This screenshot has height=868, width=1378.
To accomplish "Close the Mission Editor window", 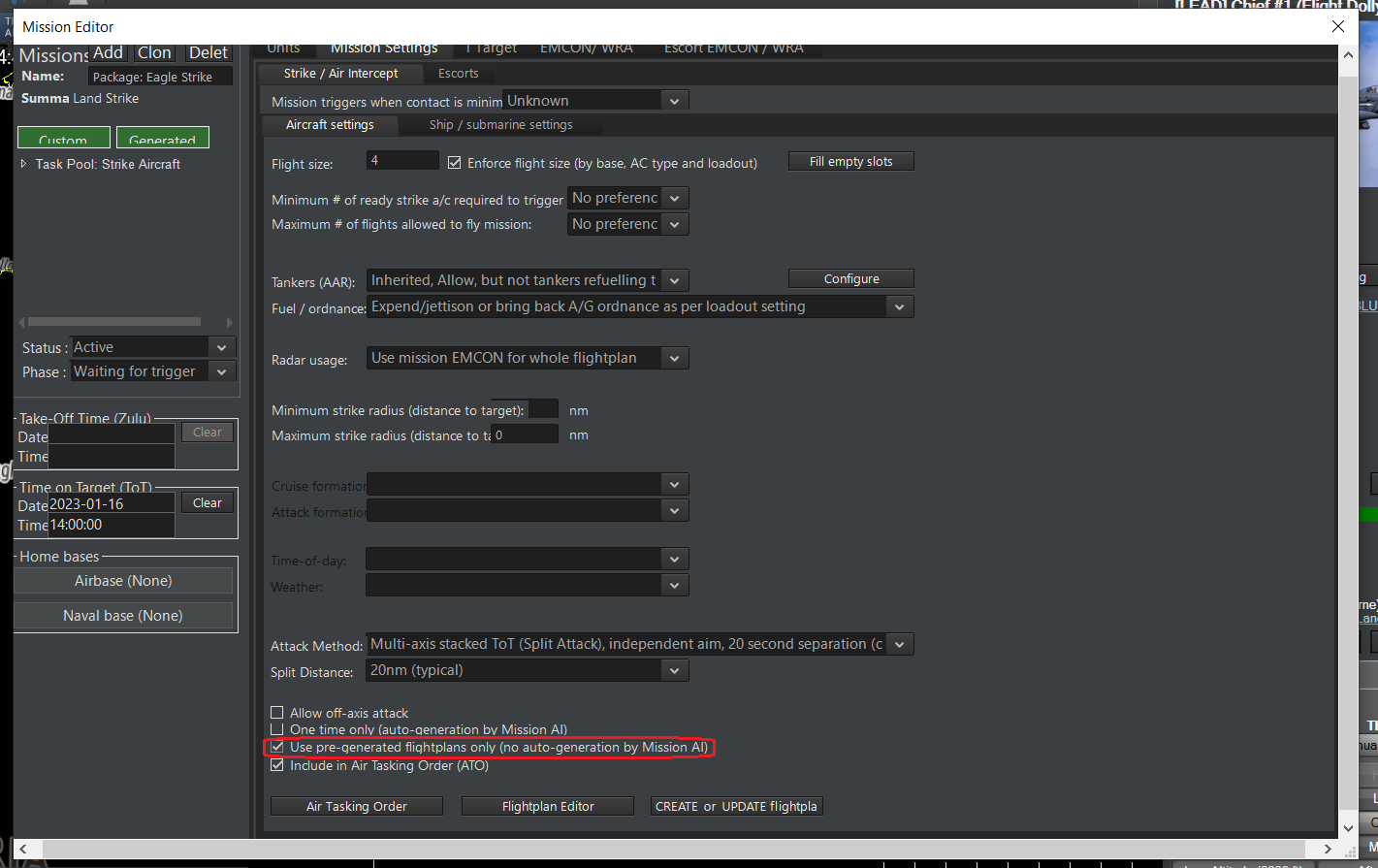I will pyautogui.click(x=1338, y=26).
